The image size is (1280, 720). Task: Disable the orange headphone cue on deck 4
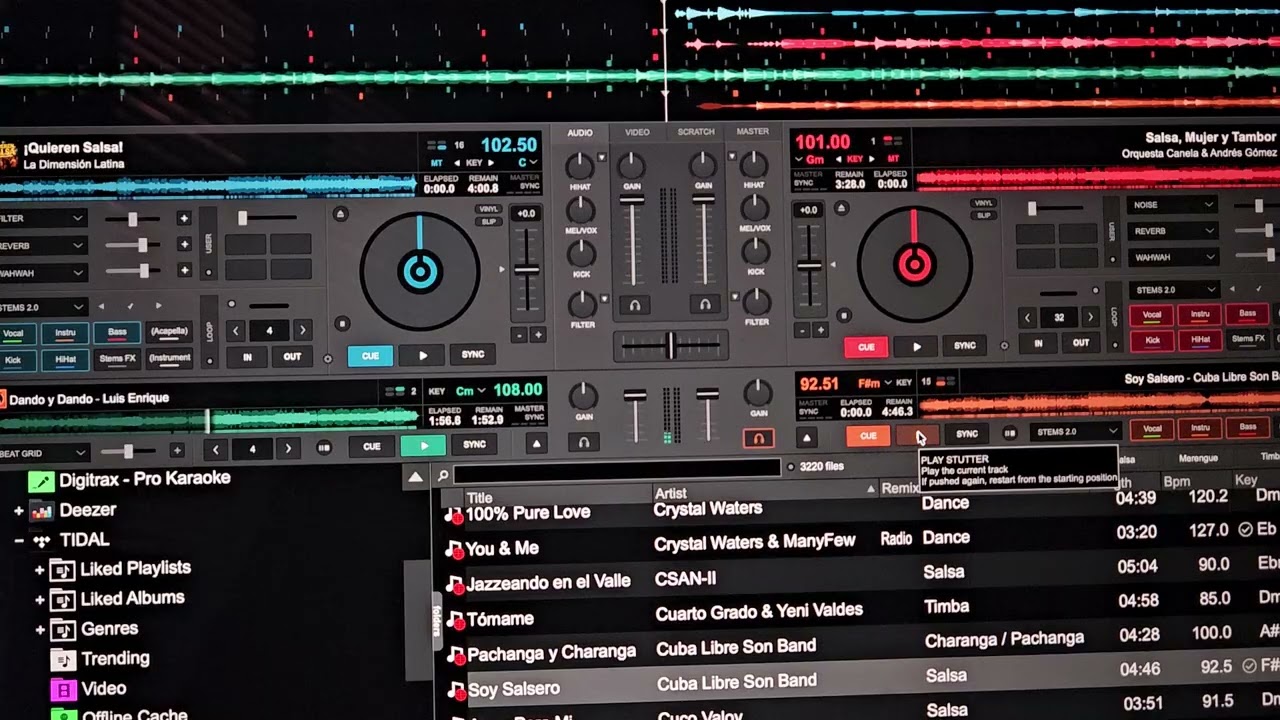click(x=758, y=438)
